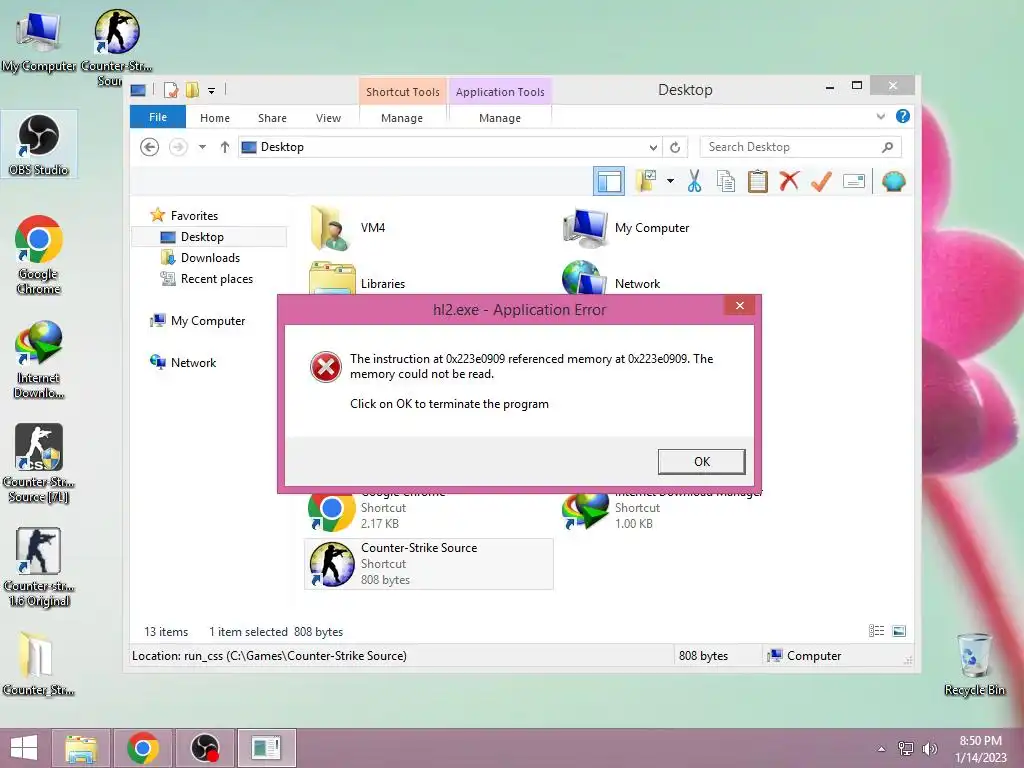Open the Windows Start button
Image resolution: width=1024 pixels, height=768 pixels.
[24, 748]
